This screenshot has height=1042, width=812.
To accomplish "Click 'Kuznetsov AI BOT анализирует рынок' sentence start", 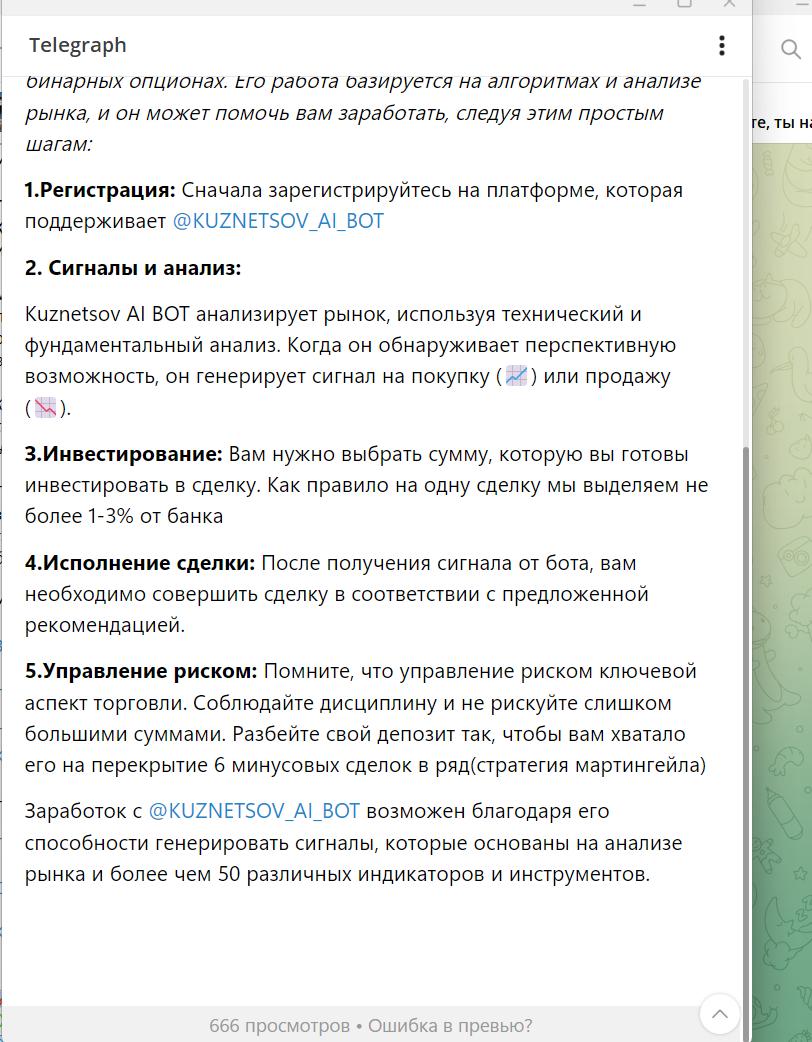I will click(x=203, y=314).
